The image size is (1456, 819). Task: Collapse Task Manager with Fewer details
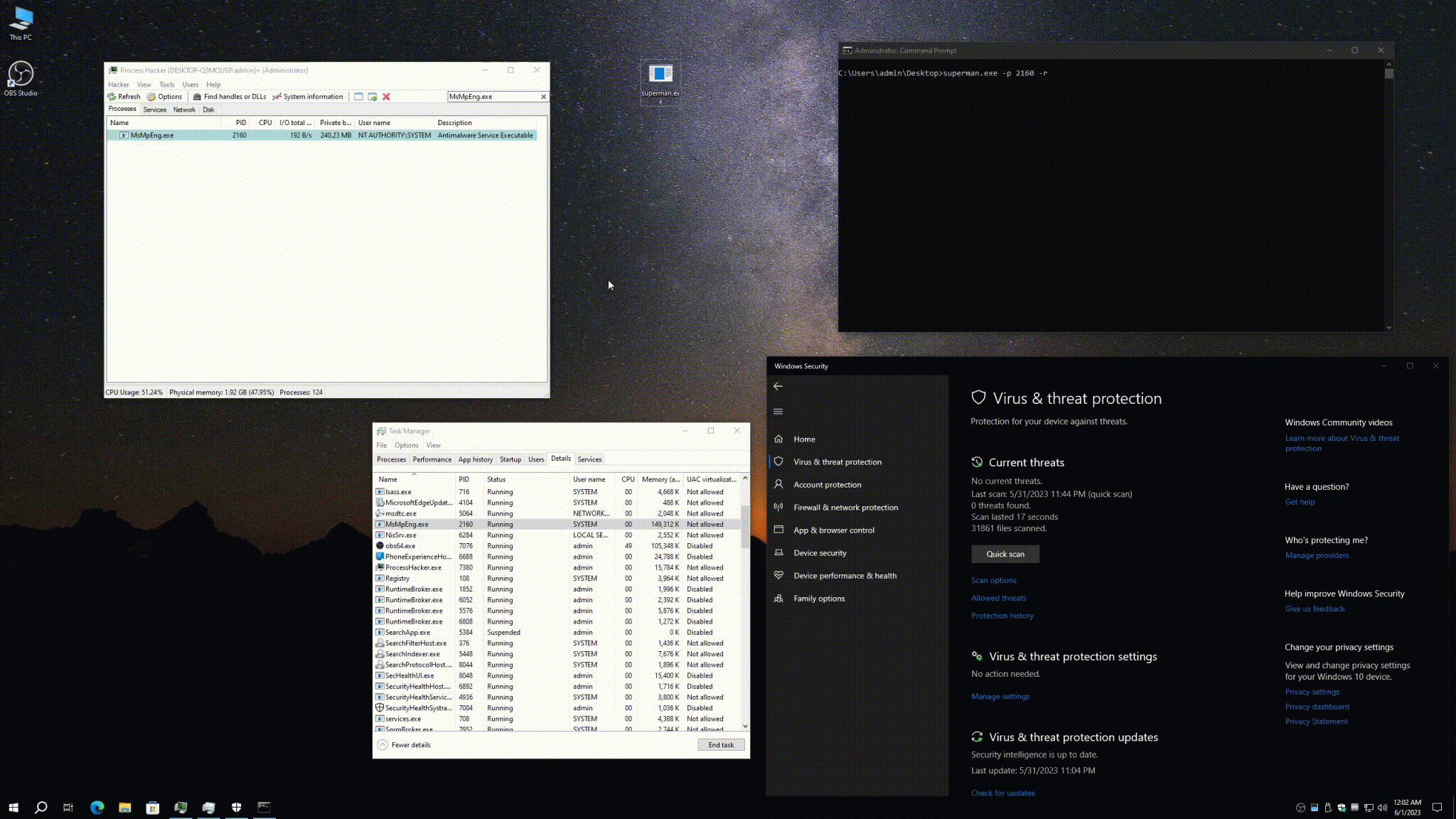coord(404,745)
